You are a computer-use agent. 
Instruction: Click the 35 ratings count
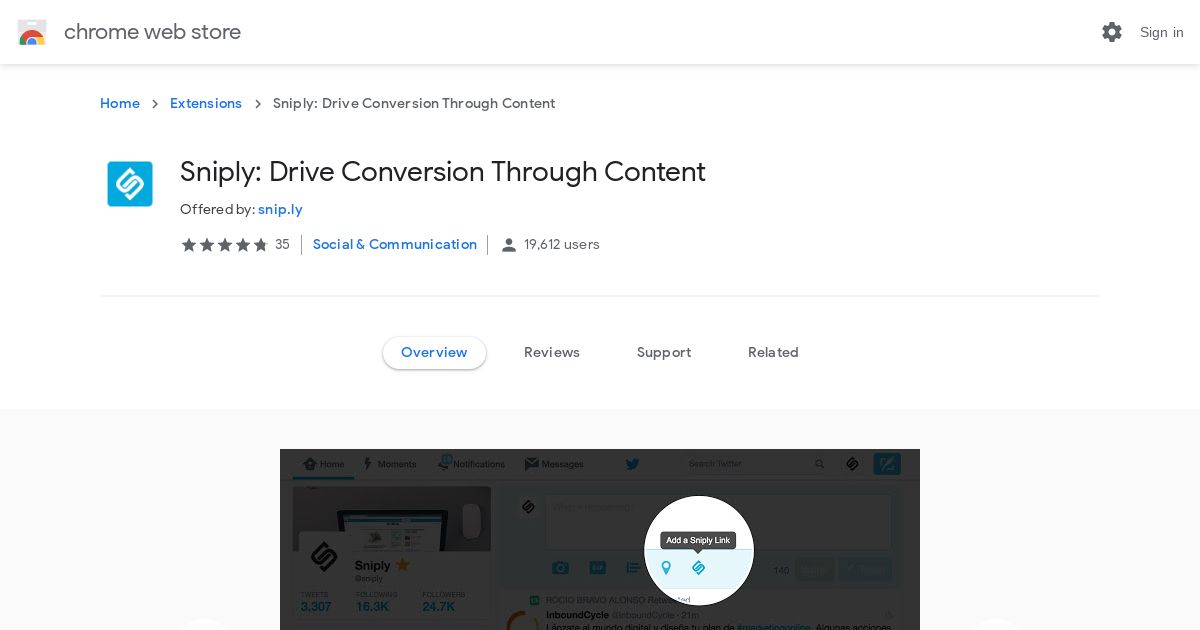click(282, 245)
